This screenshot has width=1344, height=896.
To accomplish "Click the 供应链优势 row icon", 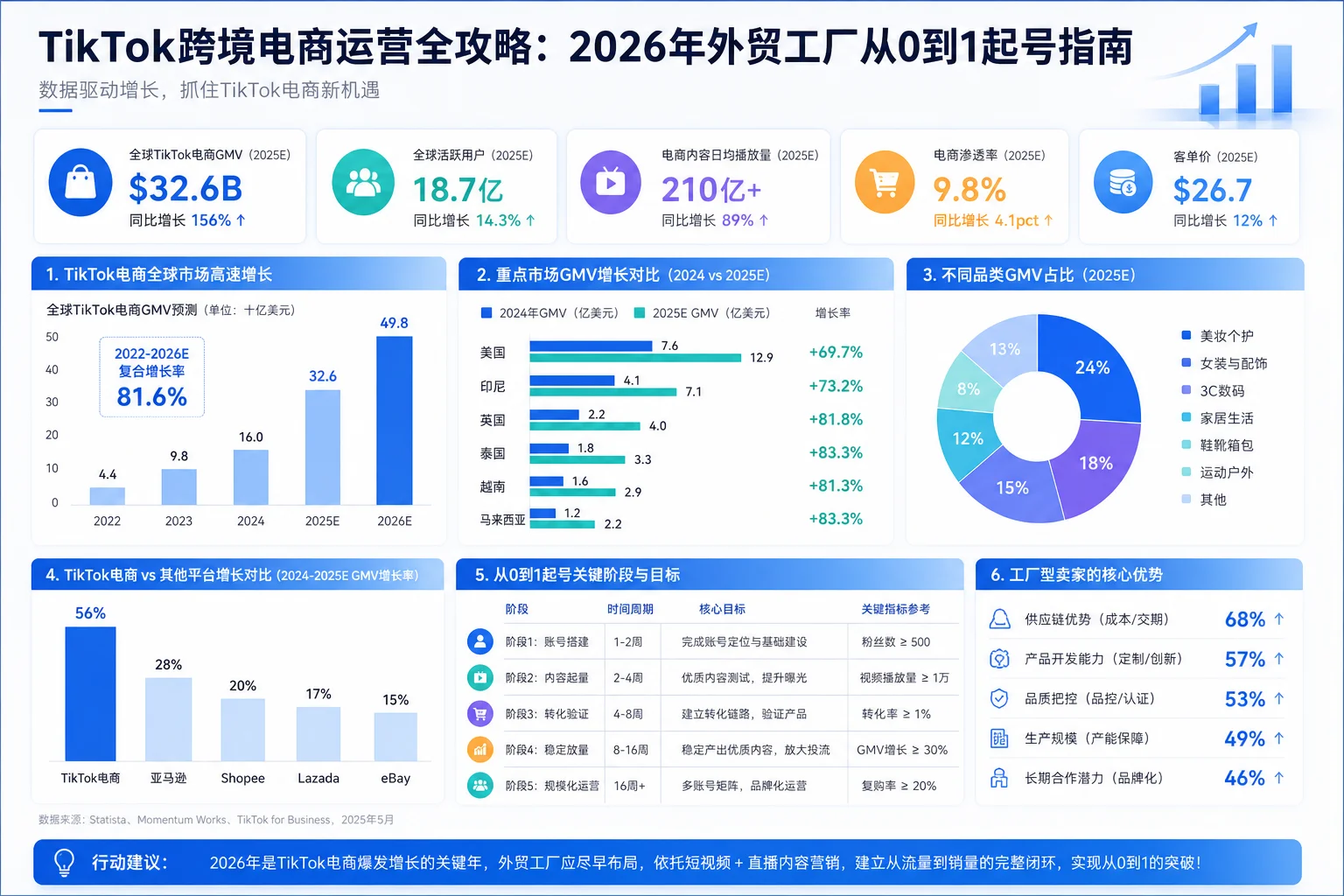I will pyautogui.click(x=999, y=619).
